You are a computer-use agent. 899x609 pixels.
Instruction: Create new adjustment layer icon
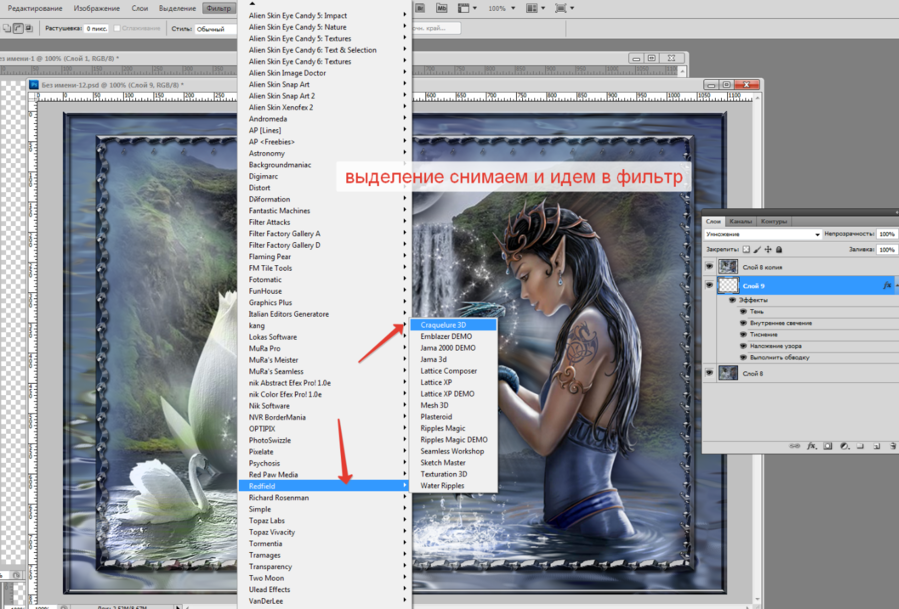[x=844, y=446]
